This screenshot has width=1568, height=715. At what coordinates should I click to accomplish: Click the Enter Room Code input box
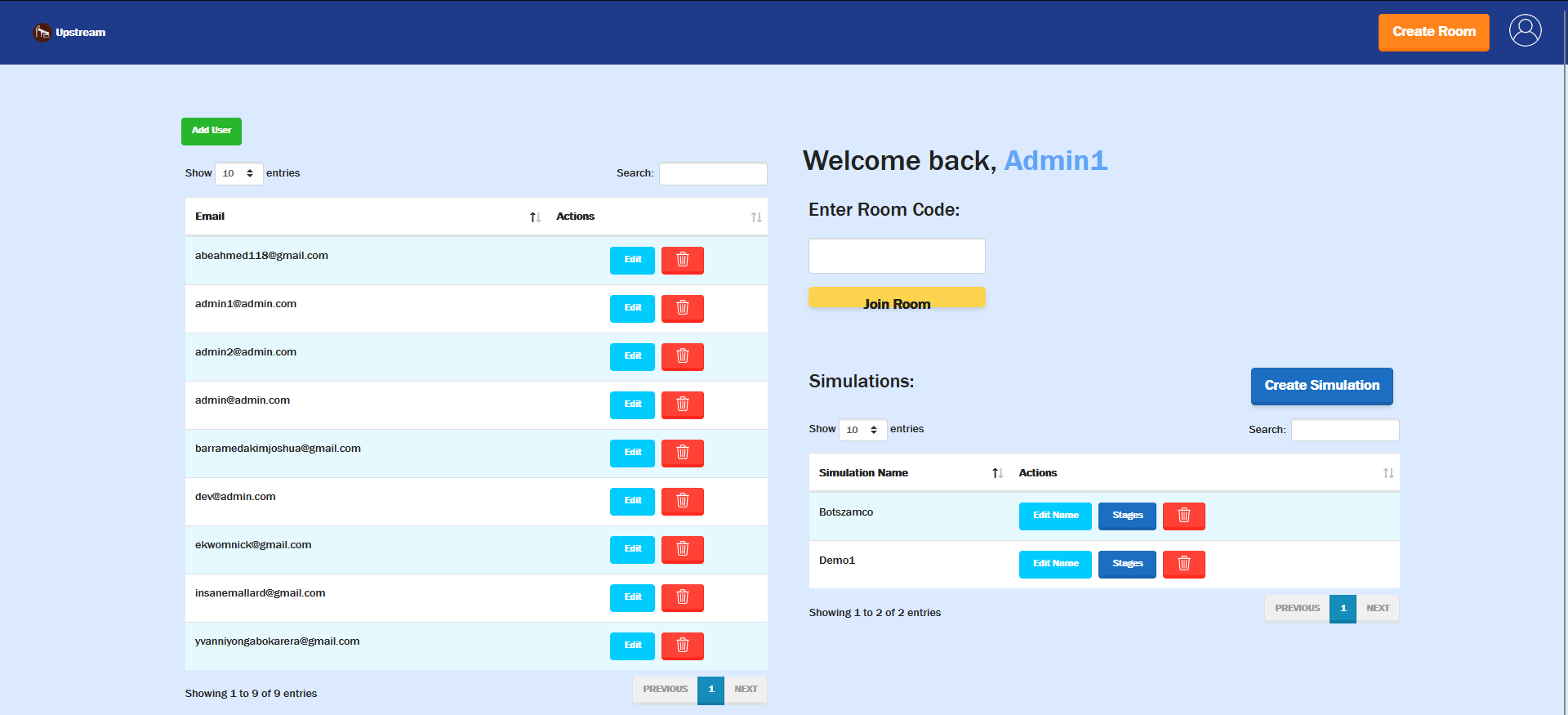coord(897,256)
